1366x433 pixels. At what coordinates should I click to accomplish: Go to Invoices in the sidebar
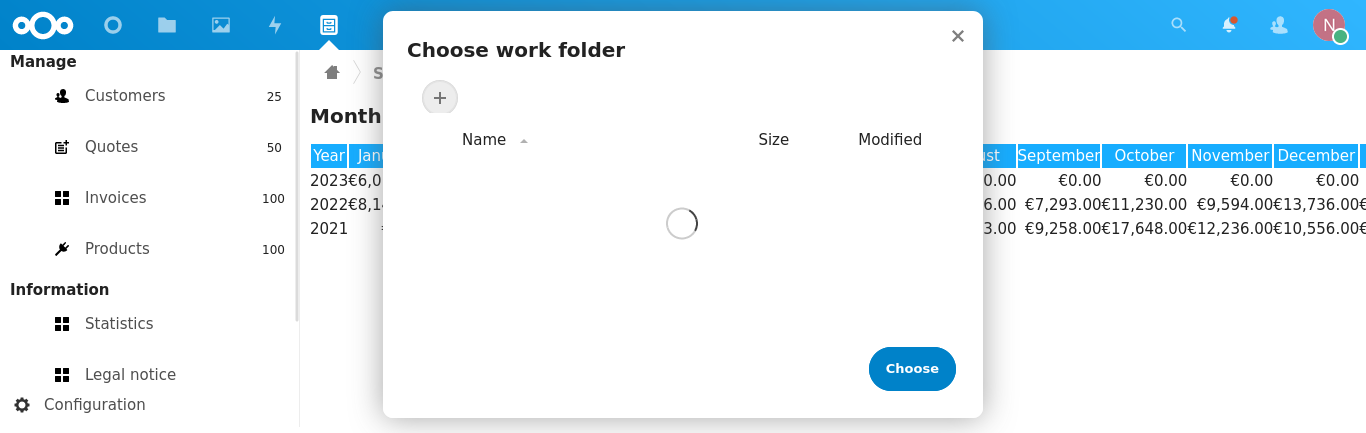pos(115,198)
